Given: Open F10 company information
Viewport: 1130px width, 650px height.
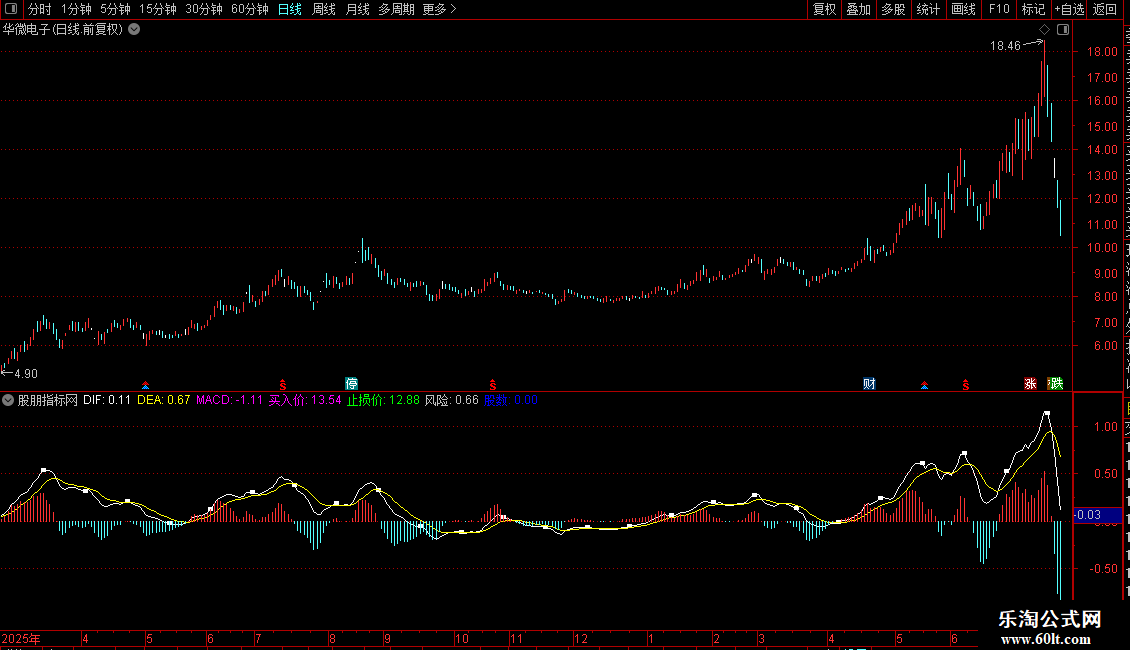Looking at the screenshot, I should point(999,9).
